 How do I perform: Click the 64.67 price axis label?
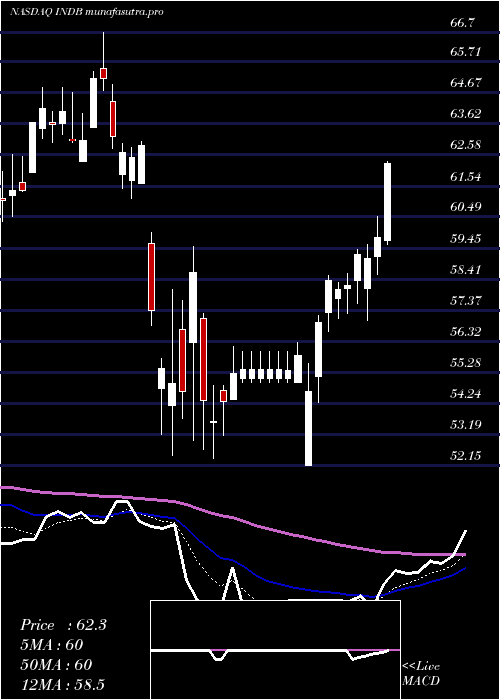click(x=466, y=83)
